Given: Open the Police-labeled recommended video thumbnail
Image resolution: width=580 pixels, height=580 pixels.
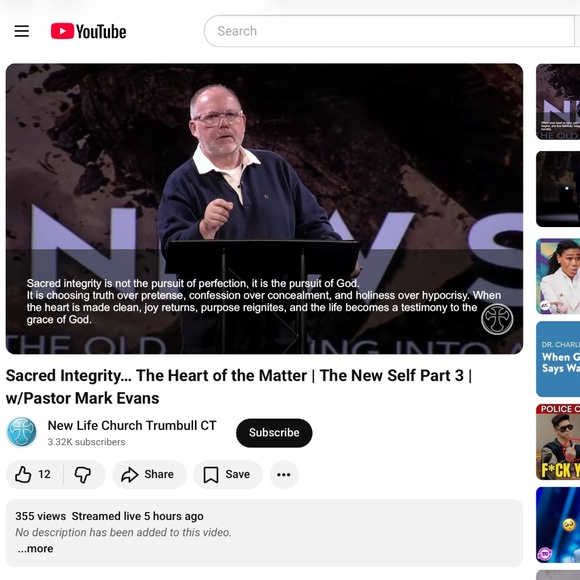Looking at the screenshot, I should coord(558,442).
